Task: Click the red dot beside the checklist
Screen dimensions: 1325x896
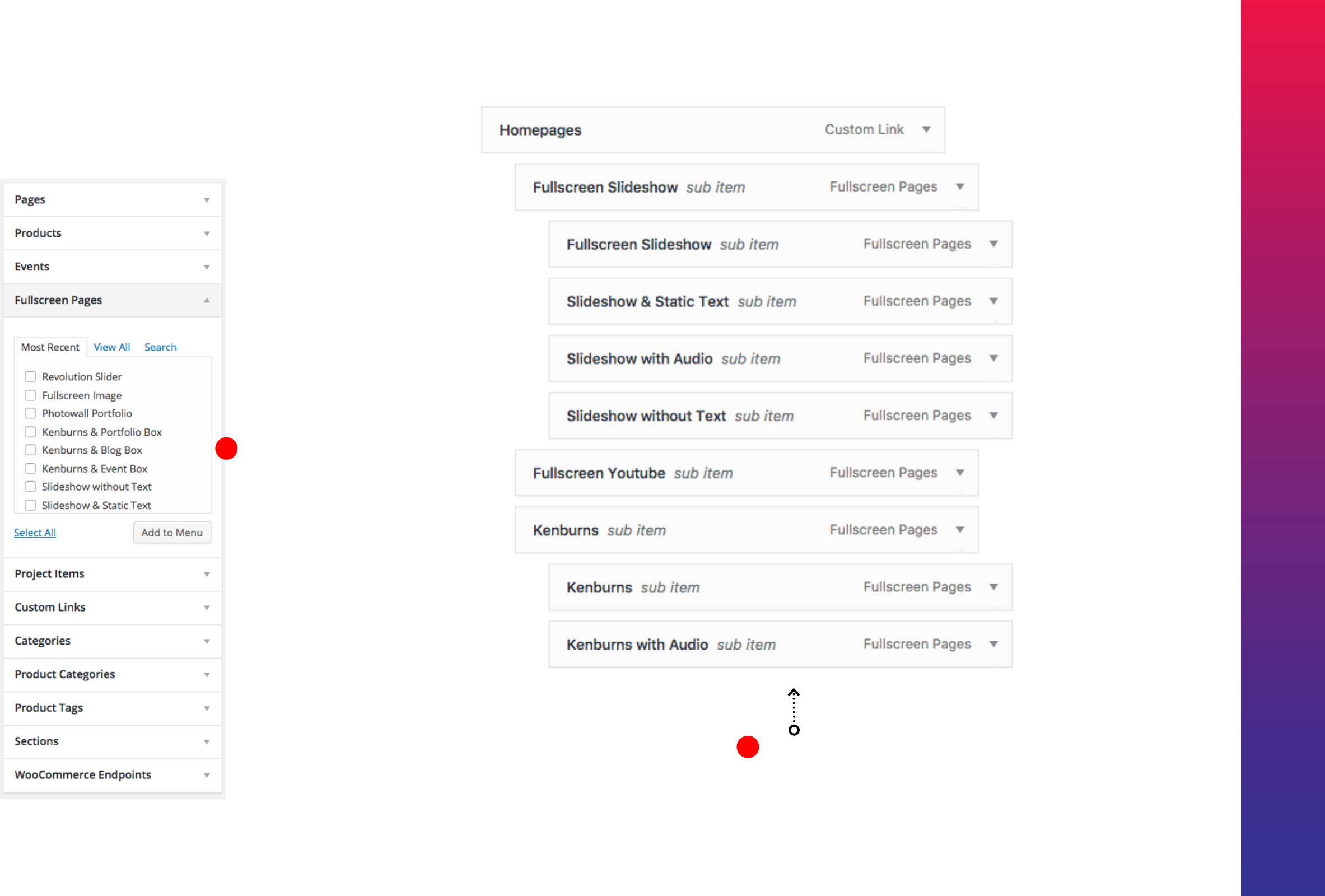Action: coord(226,449)
